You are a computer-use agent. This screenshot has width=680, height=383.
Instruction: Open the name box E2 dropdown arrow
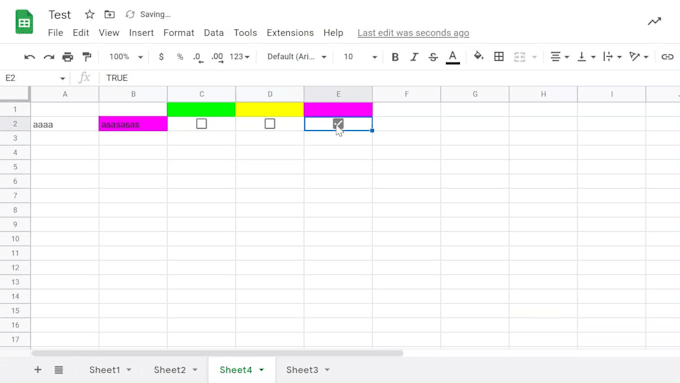(62, 79)
